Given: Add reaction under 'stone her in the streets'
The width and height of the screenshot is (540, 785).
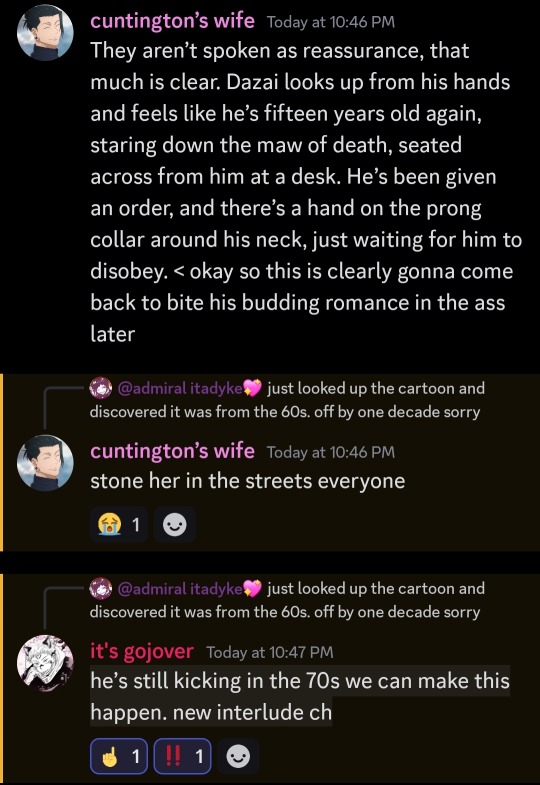Looking at the screenshot, I should click(175, 525).
